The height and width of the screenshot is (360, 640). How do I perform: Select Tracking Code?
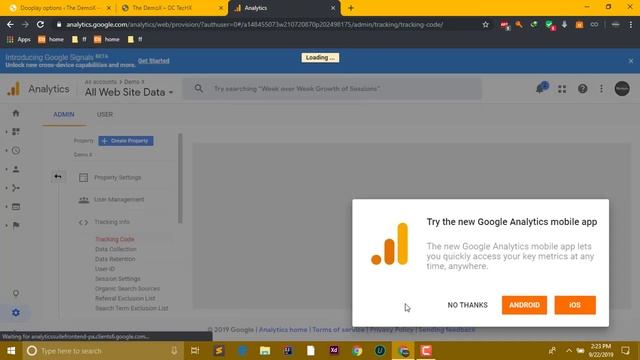115,239
